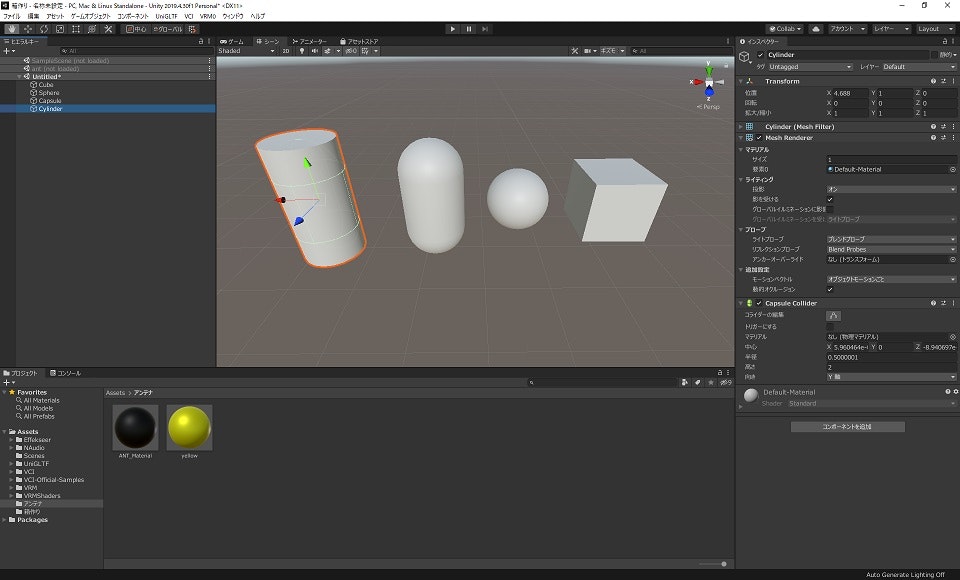Select the yellow material thumbnail
The width and height of the screenshot is (960, 580).
pyautogui.click(x=189, y=427)
